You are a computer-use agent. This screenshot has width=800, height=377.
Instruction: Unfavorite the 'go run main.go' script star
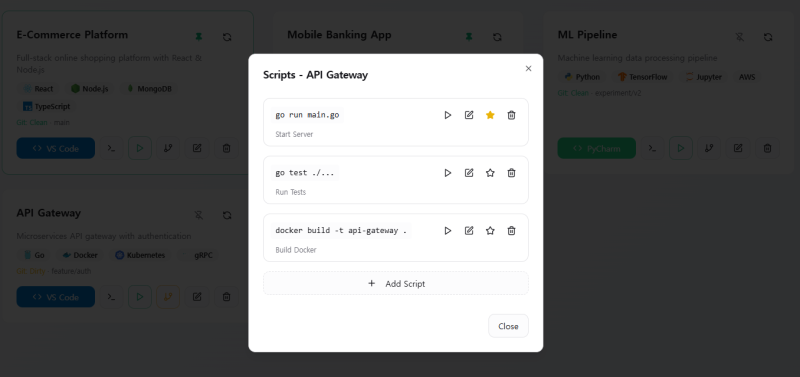pos(490,115)
